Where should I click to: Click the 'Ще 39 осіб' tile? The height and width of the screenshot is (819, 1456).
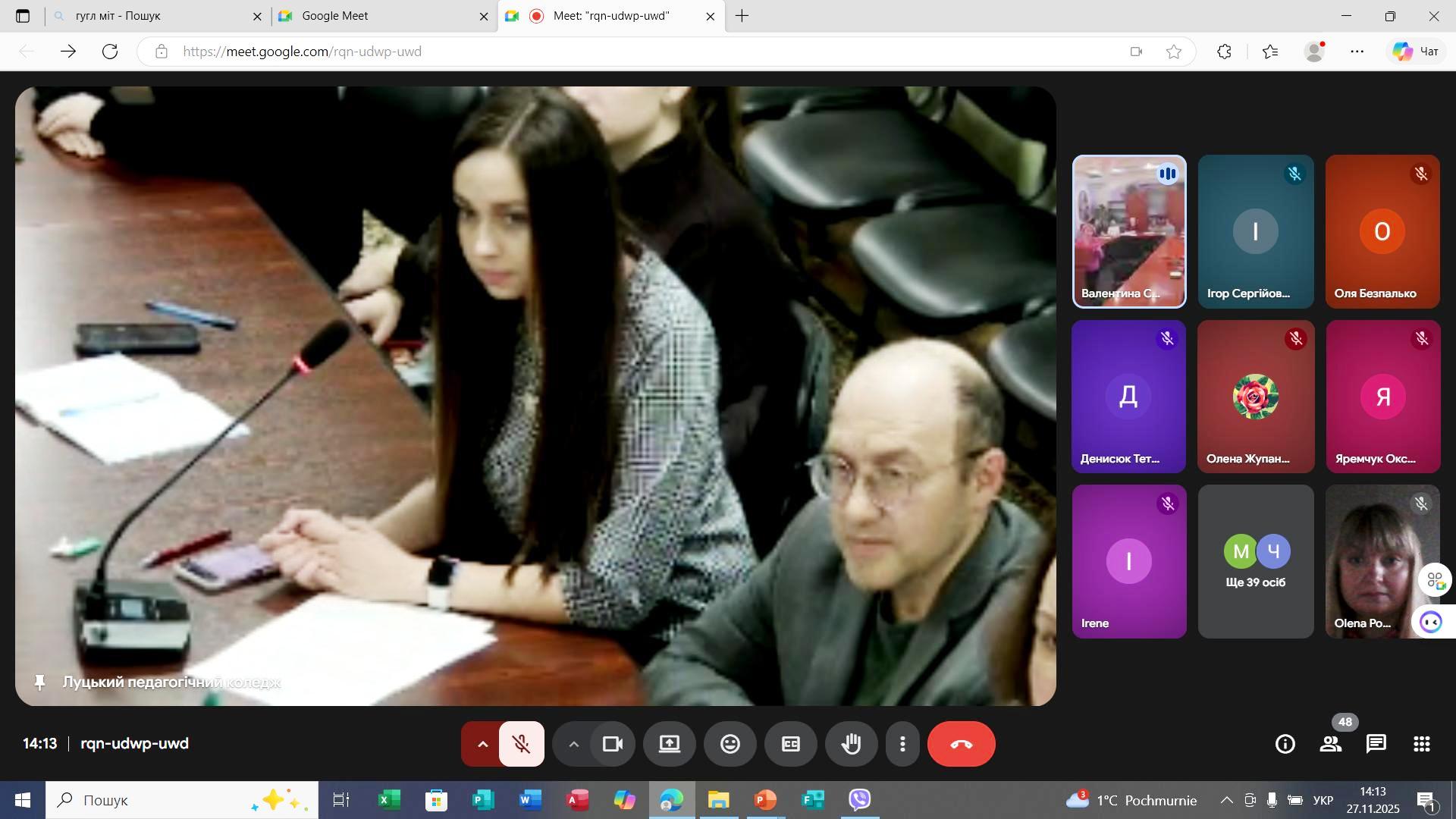pos(1255,562)
